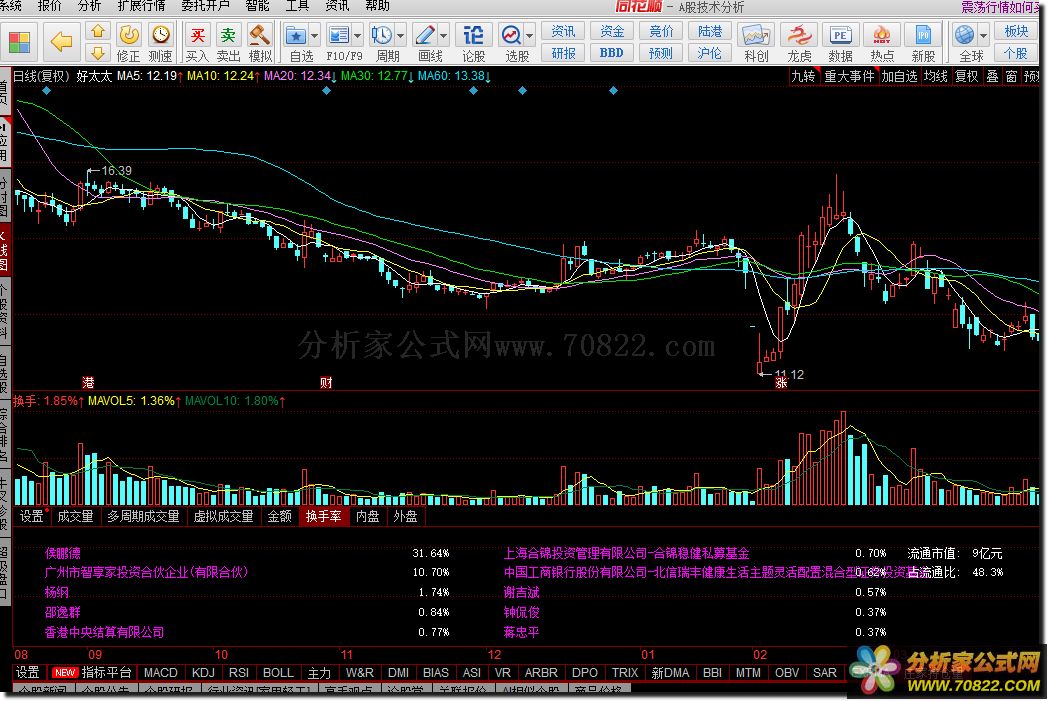
Task: Click the 板块 sector button
Action: (1016, 31)
